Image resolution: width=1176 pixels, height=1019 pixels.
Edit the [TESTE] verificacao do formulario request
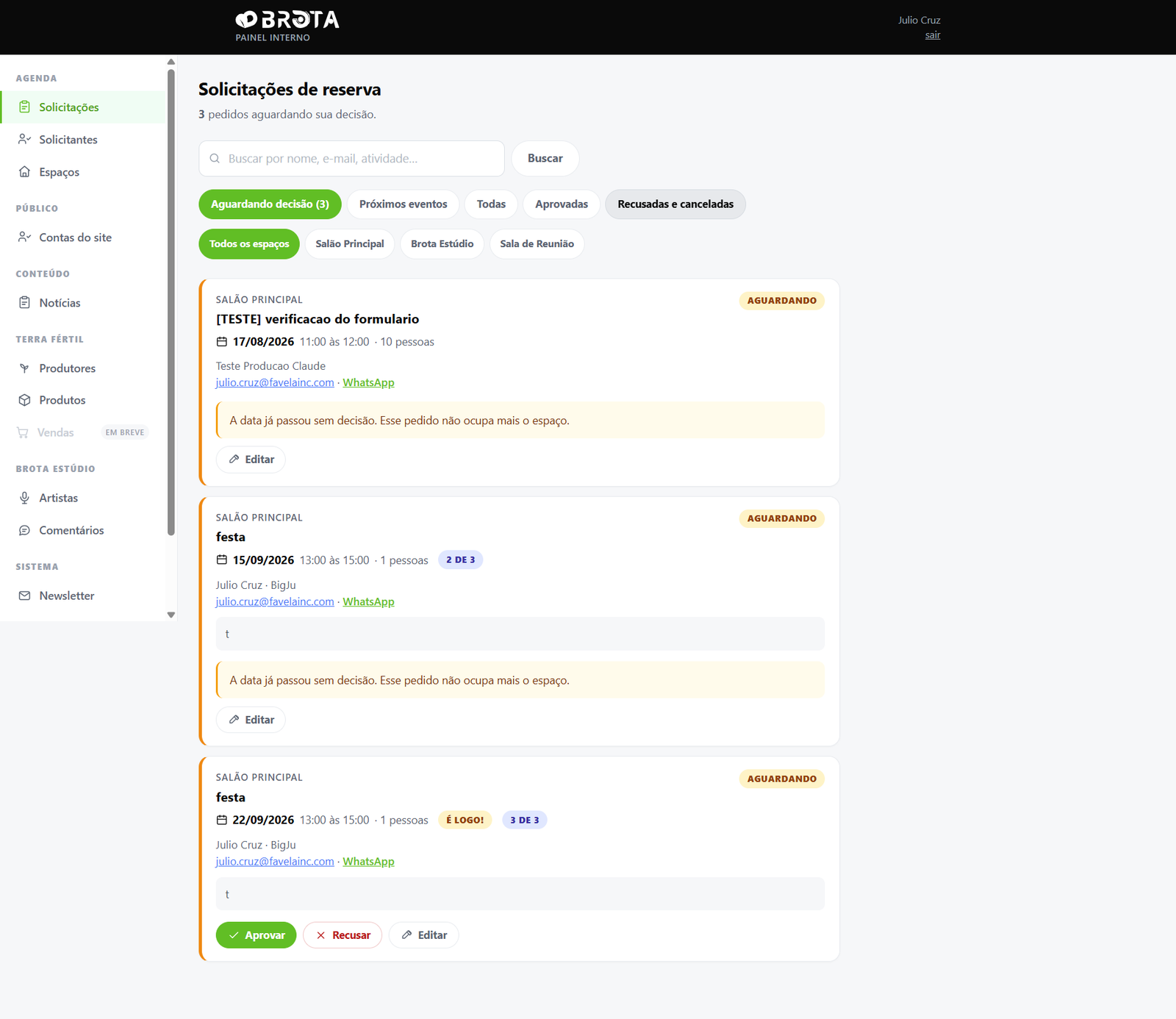point(251,460)
